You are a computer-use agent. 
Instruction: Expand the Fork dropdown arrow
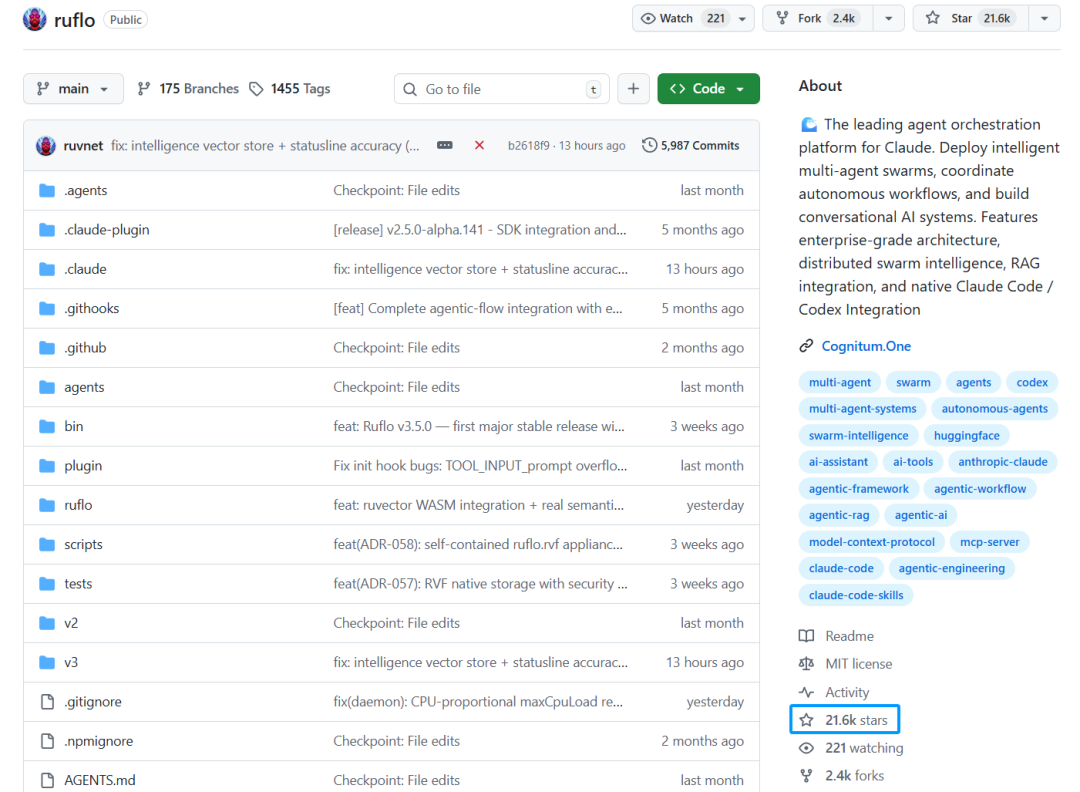pyautogui.click(x=888, y=18)
